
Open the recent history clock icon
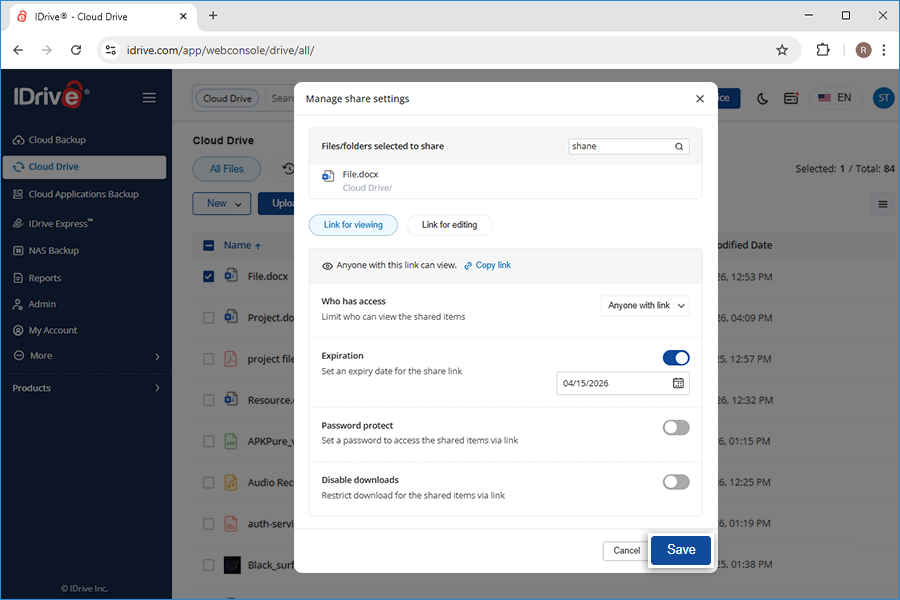288,169
